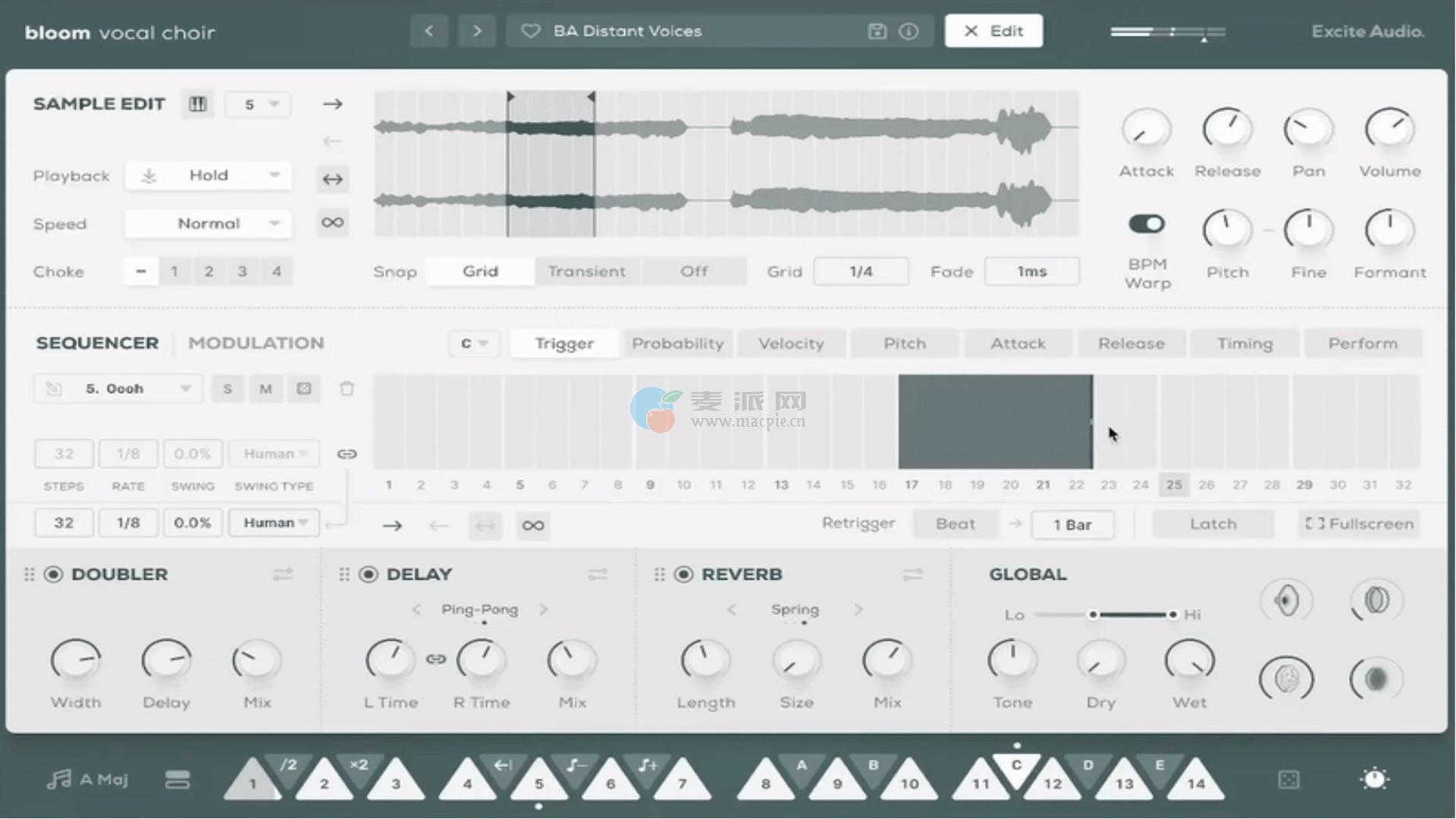
Task: Open the sample slice grid icon
Action: [x=198, y=104]
